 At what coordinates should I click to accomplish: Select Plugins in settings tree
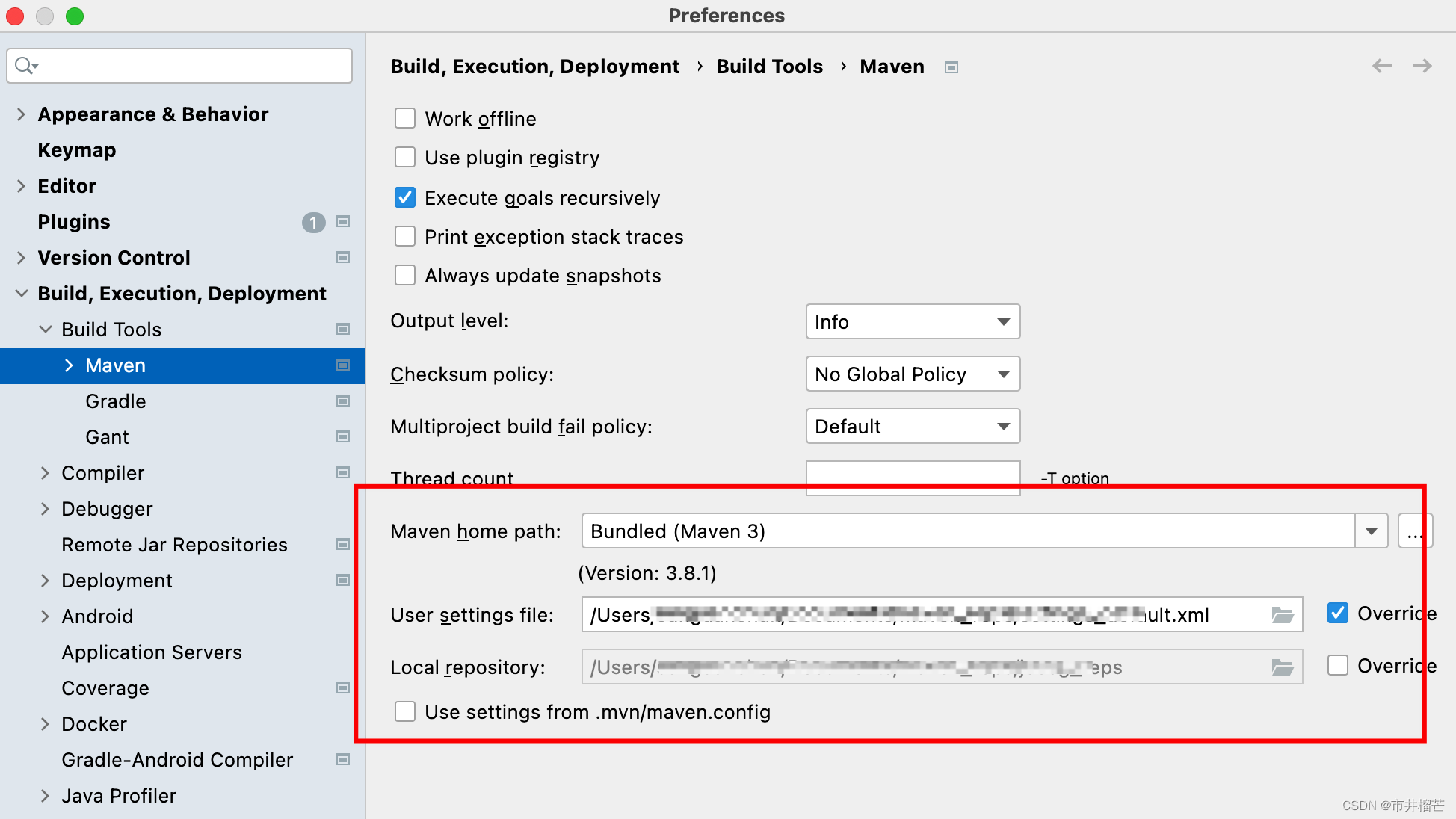click(74, 222)
